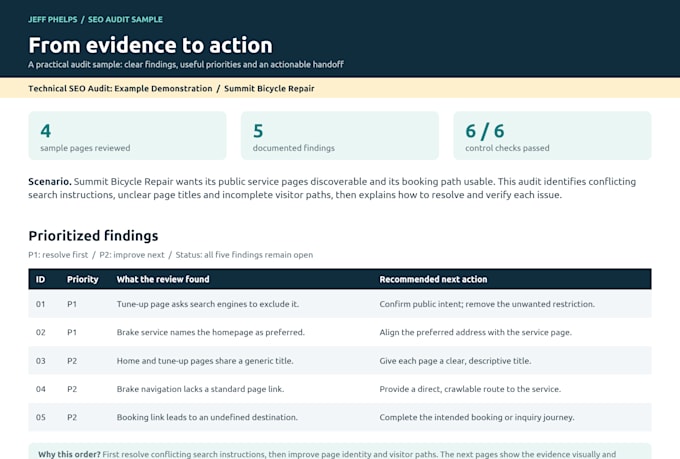Screen dimensions: 680x459
Task: Click the P2 priority in row 04
Action: (72, 389)
